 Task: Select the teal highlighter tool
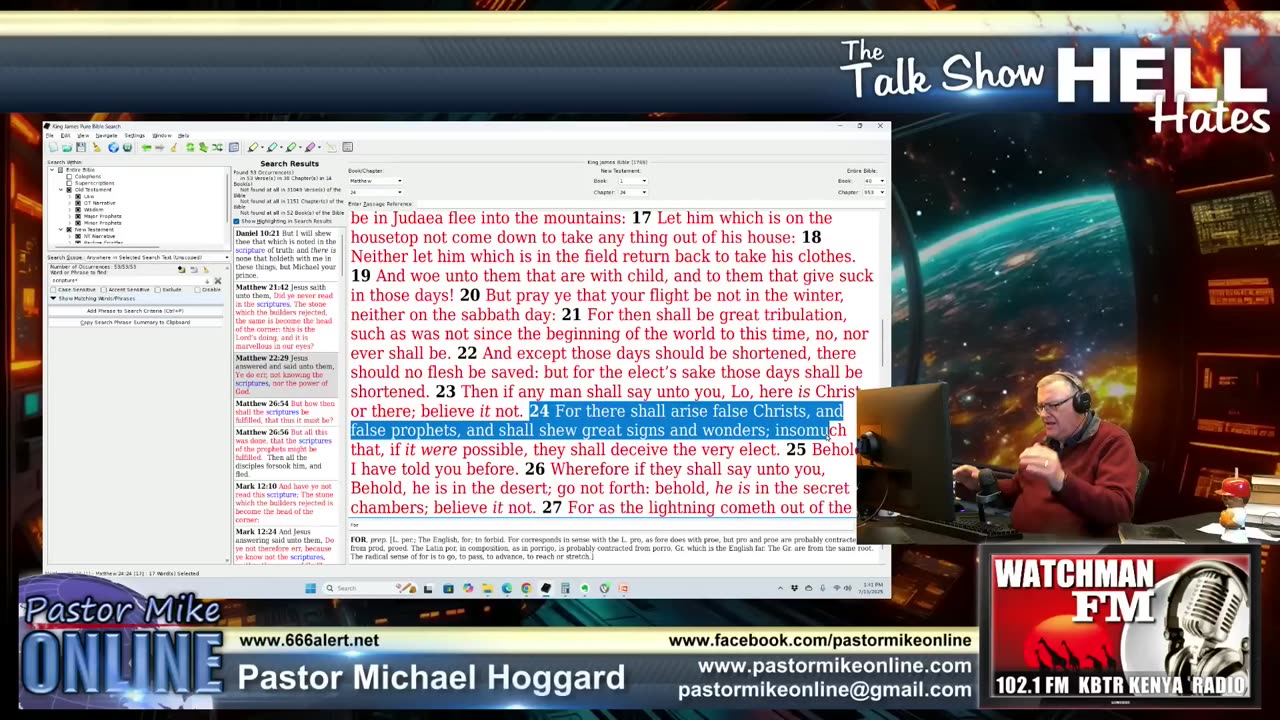coord(272,147)
